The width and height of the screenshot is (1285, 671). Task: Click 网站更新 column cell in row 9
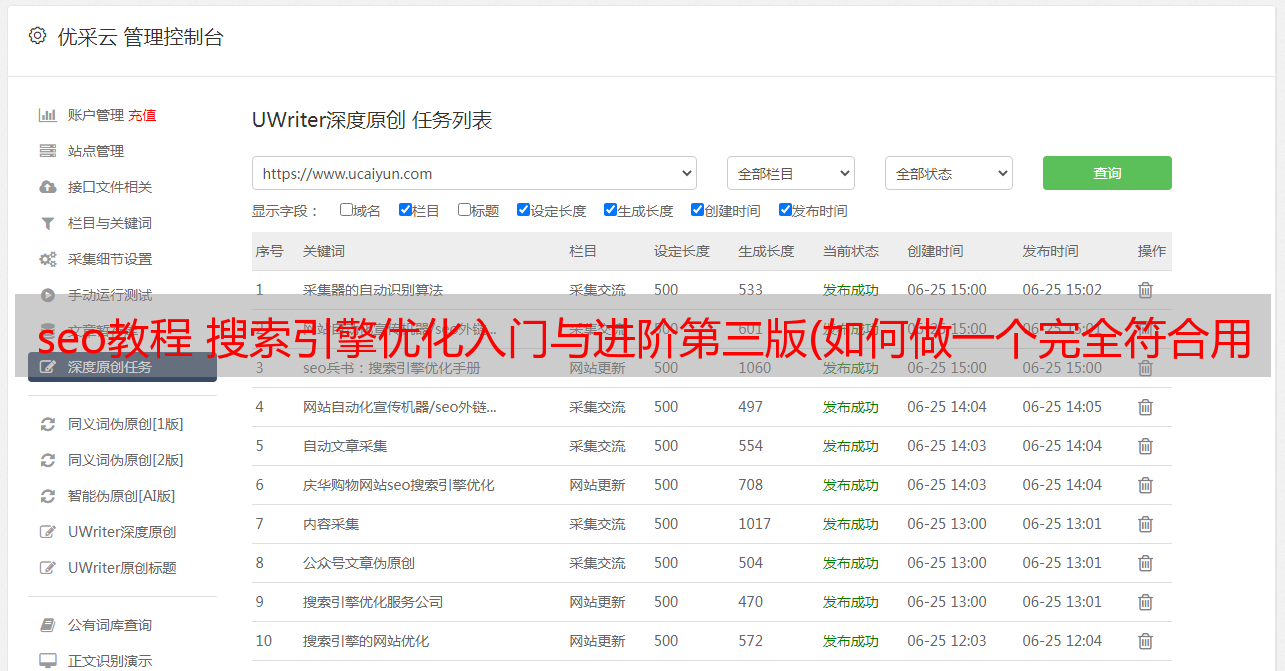[x=597, y=602]
